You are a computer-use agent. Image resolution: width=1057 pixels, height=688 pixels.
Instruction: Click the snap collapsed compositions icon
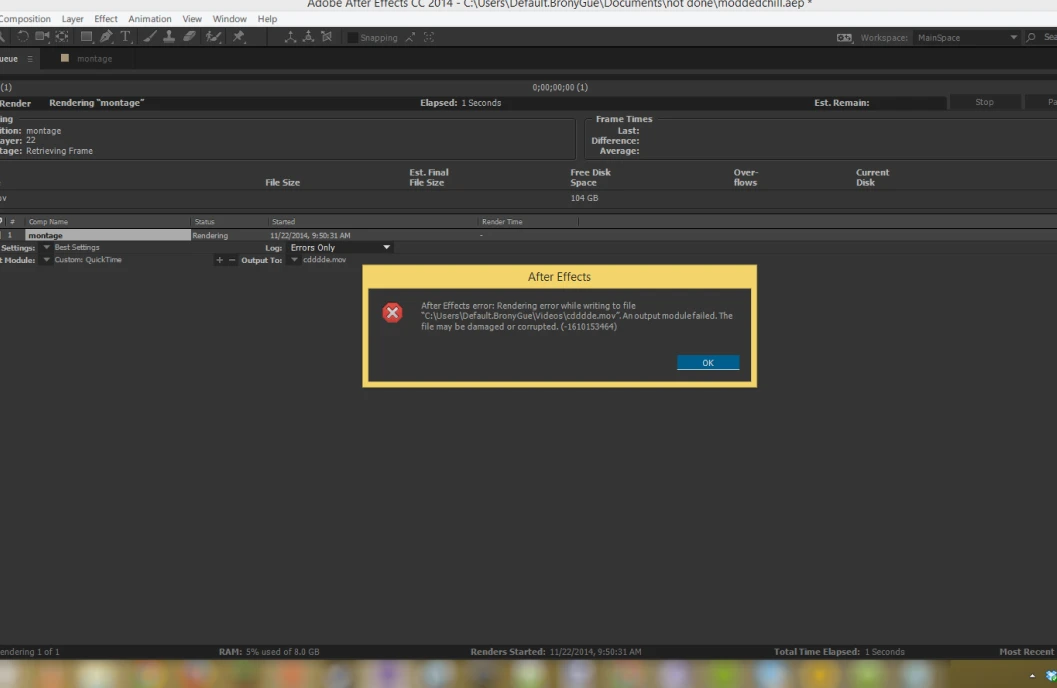429,38
